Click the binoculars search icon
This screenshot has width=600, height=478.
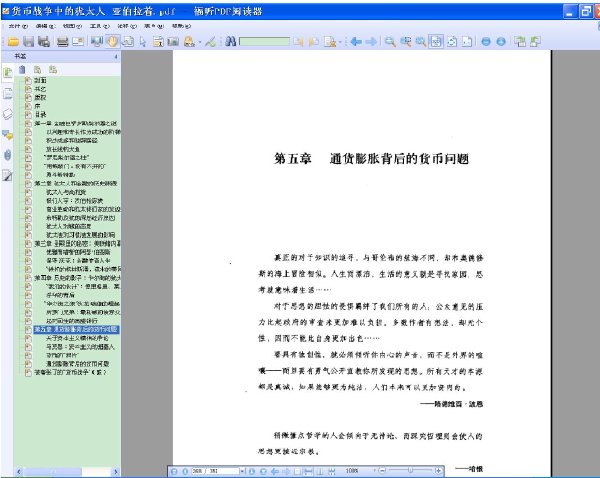coord(230,41)
